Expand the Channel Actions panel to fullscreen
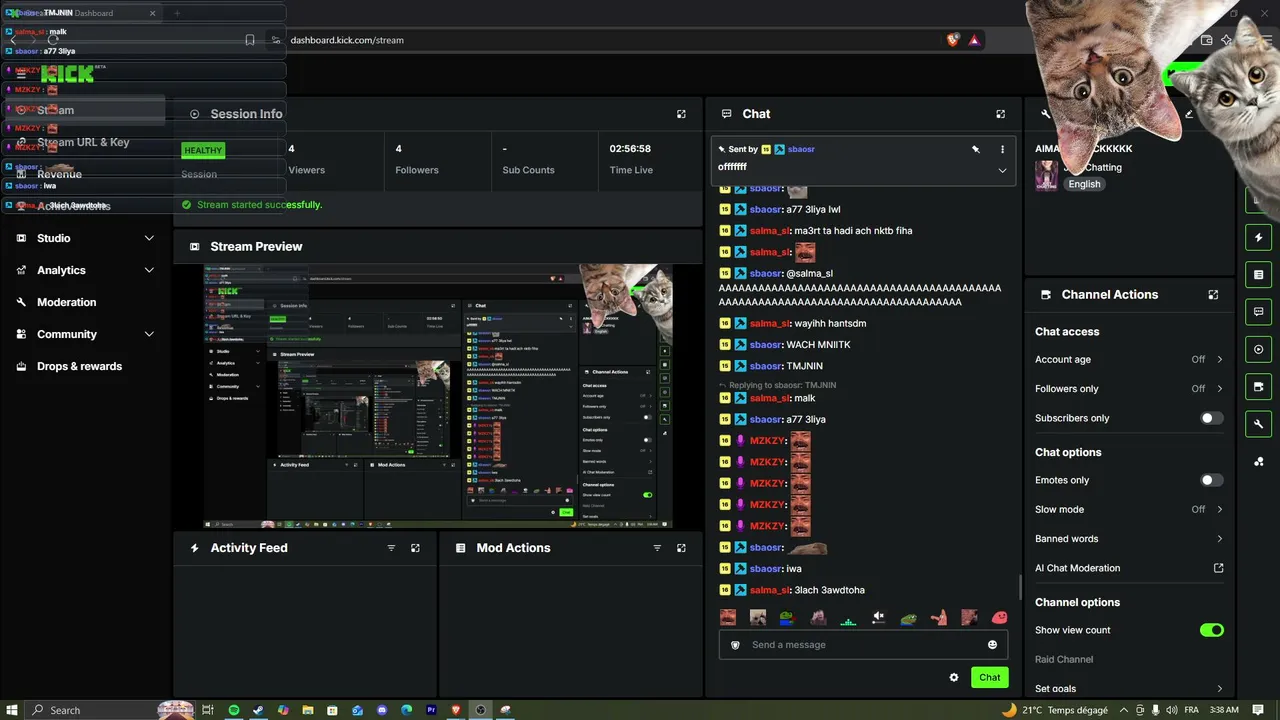 [x=1213, y=295]
